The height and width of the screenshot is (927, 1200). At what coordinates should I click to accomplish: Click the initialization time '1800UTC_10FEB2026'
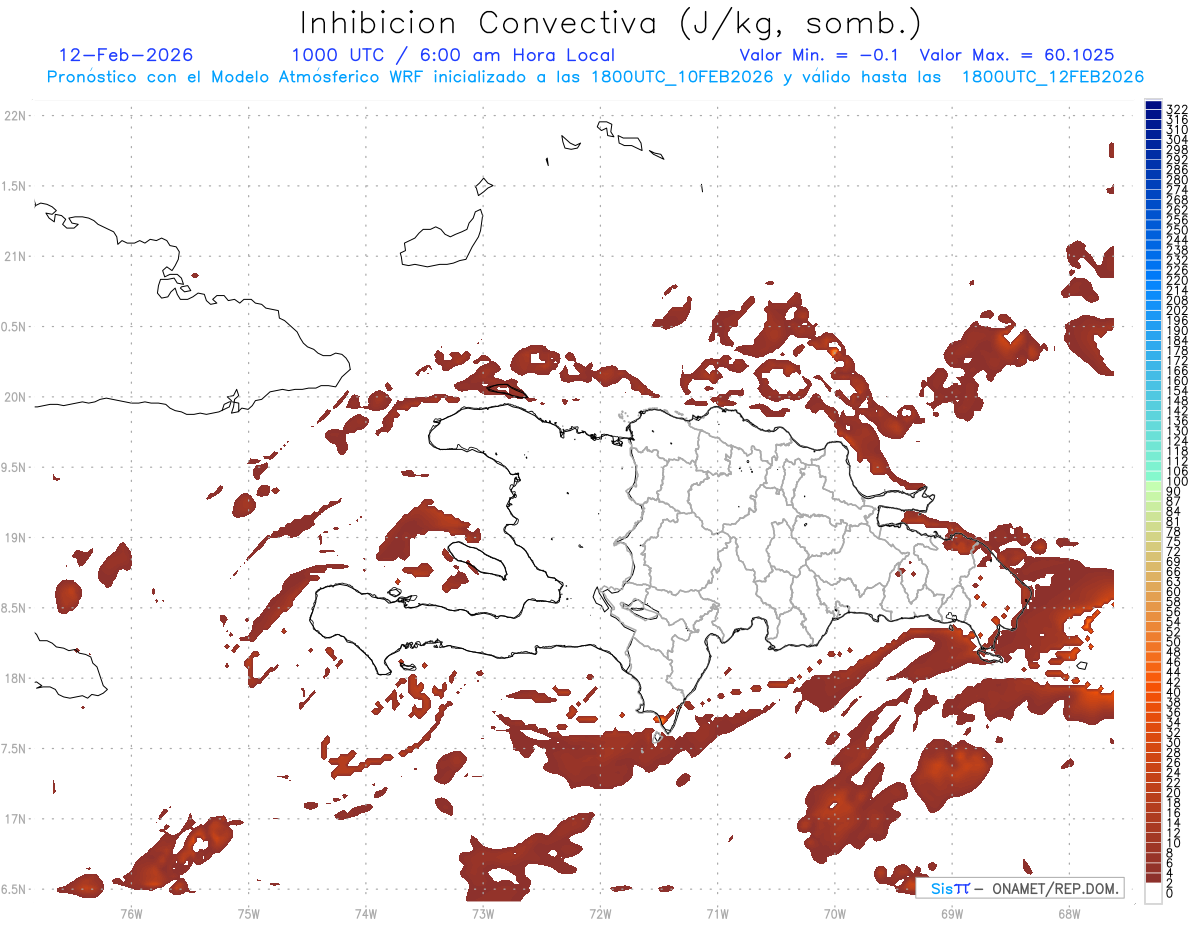683,77
